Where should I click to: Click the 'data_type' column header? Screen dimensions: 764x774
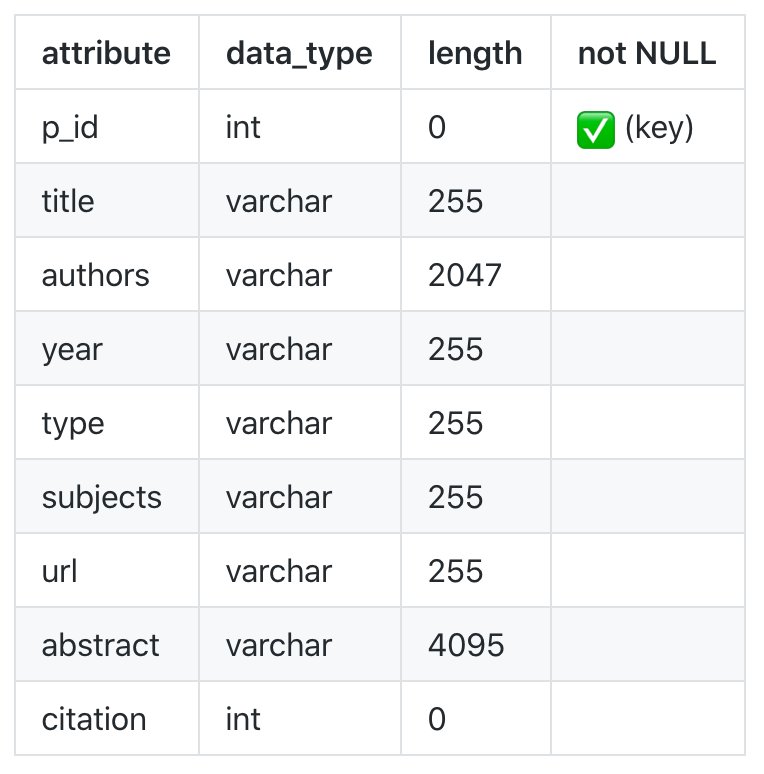tap(299, 54)
